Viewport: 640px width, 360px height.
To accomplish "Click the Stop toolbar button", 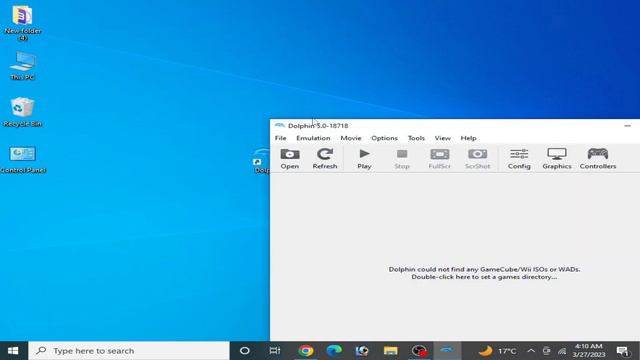I will click(402, 159).
